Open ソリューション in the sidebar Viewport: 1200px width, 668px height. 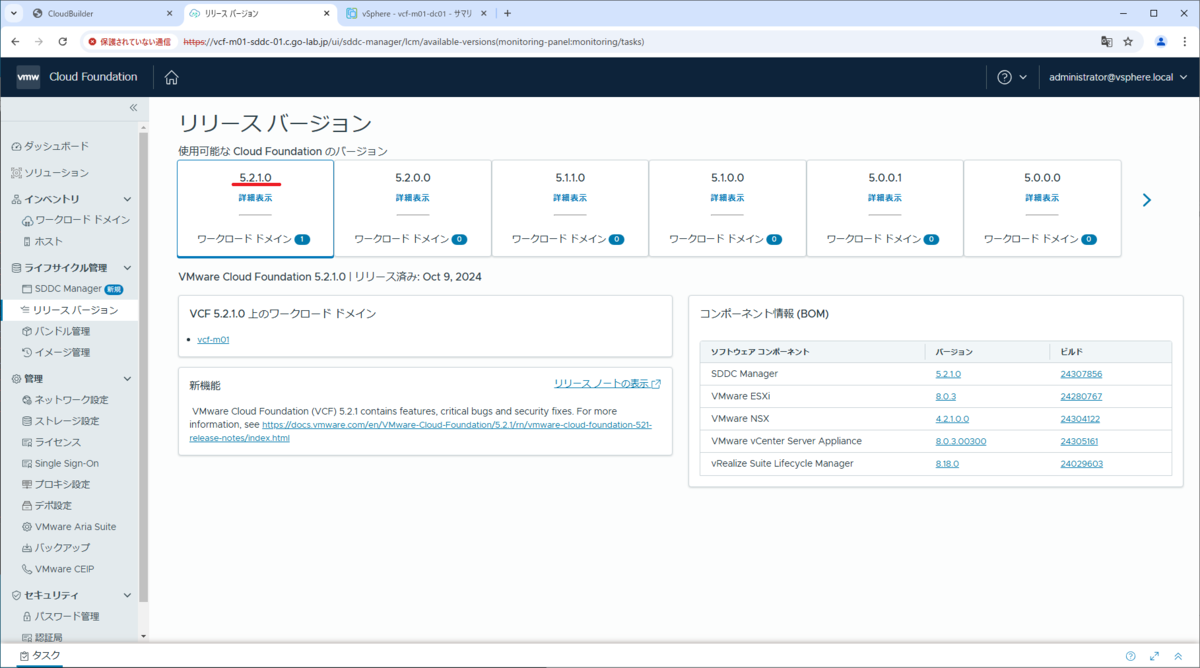(56, 173)
